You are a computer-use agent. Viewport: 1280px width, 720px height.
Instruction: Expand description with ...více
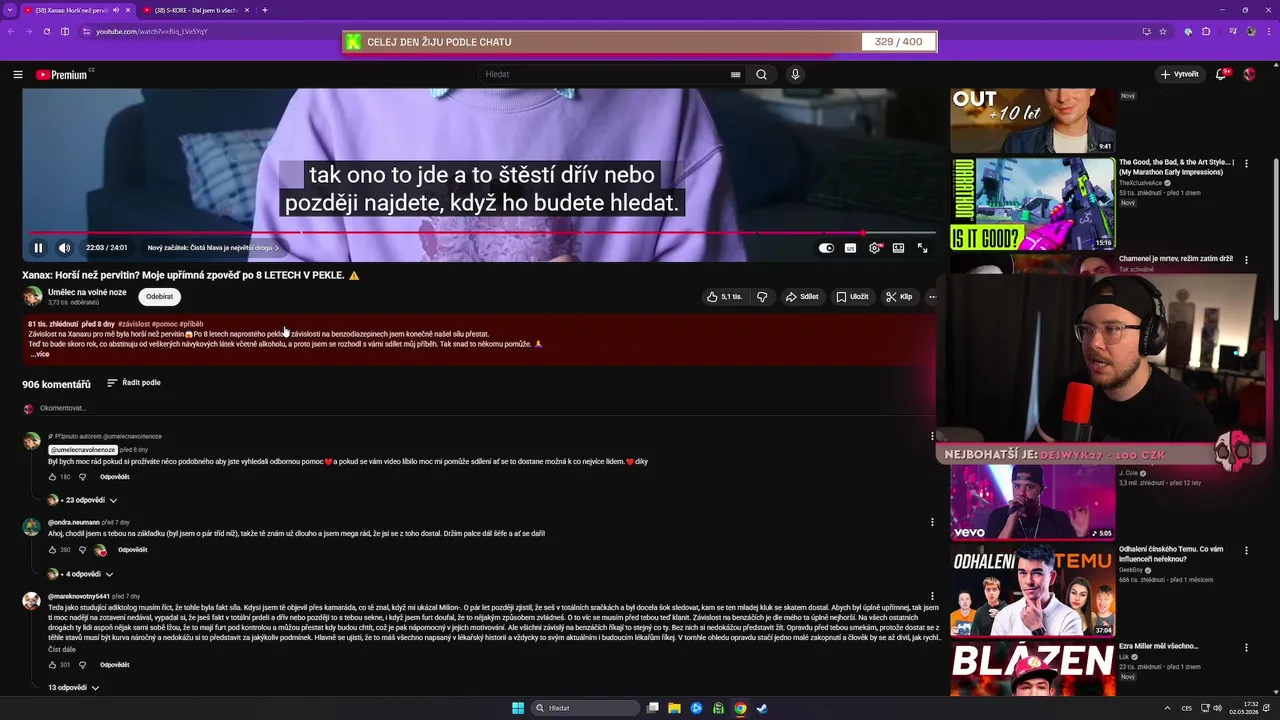tap(40, 354)
